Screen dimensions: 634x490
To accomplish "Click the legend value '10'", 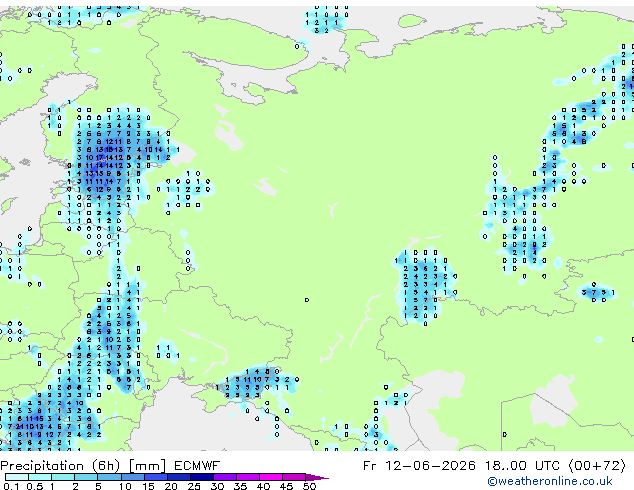I will point(125,486).
